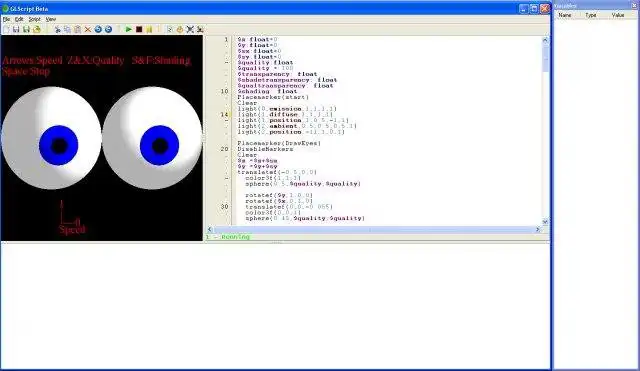640x371 pixels.
Task: Open the File menu
Action: [7, 19]
